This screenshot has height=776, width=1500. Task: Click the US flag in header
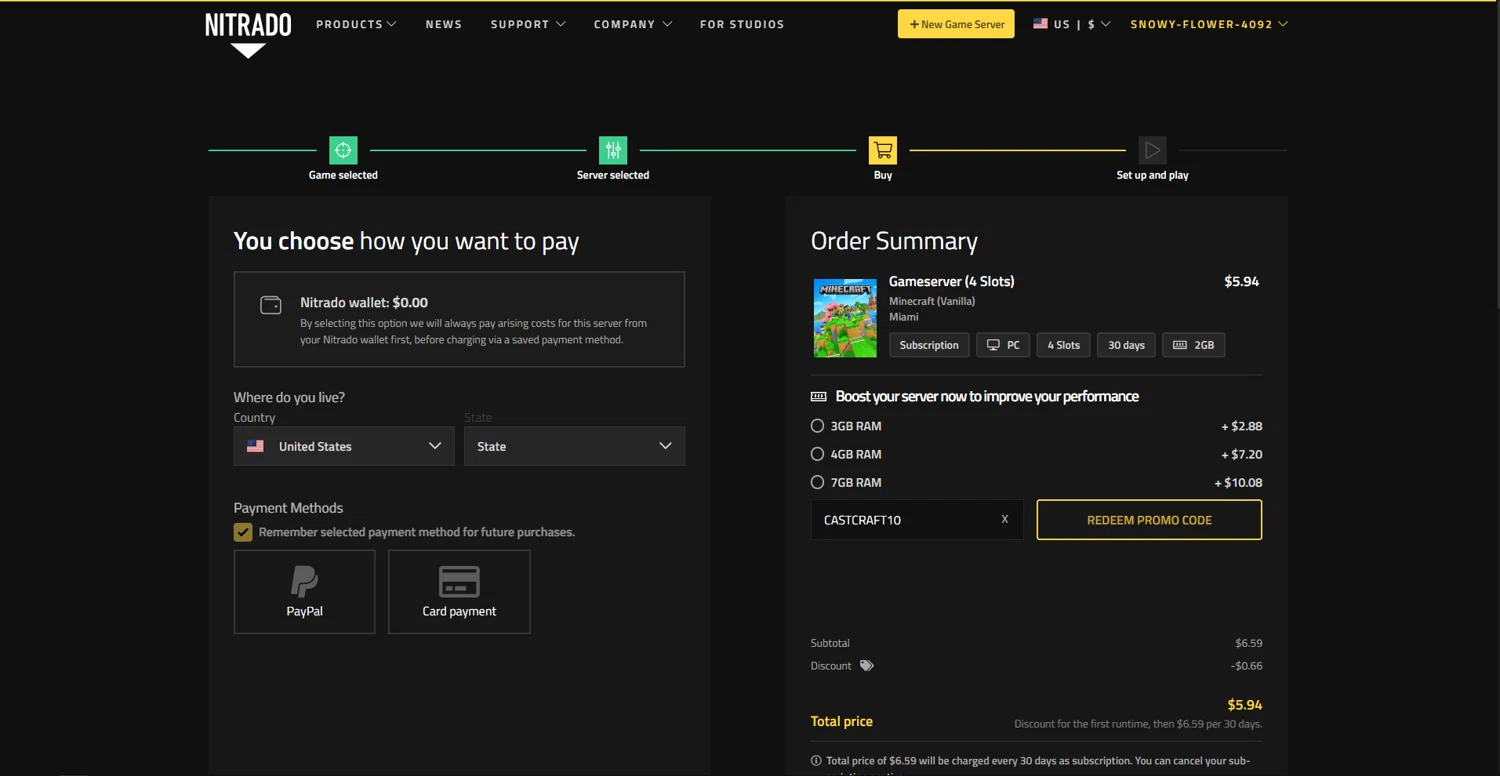(1040, 23)
